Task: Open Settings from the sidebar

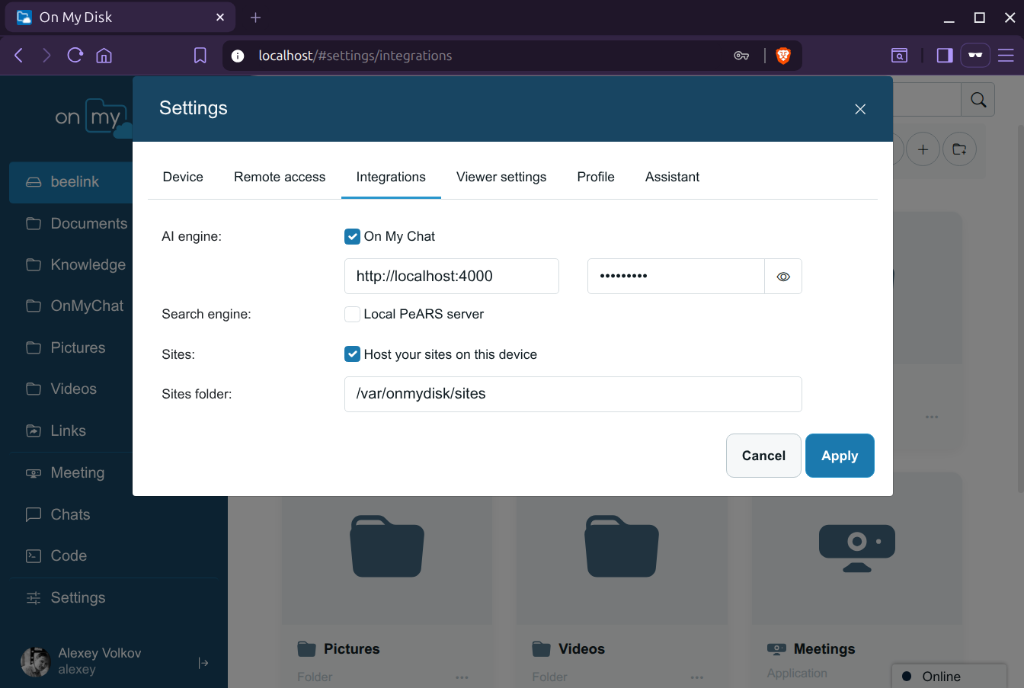Action: pyautogui.click(x=65, y=597)
